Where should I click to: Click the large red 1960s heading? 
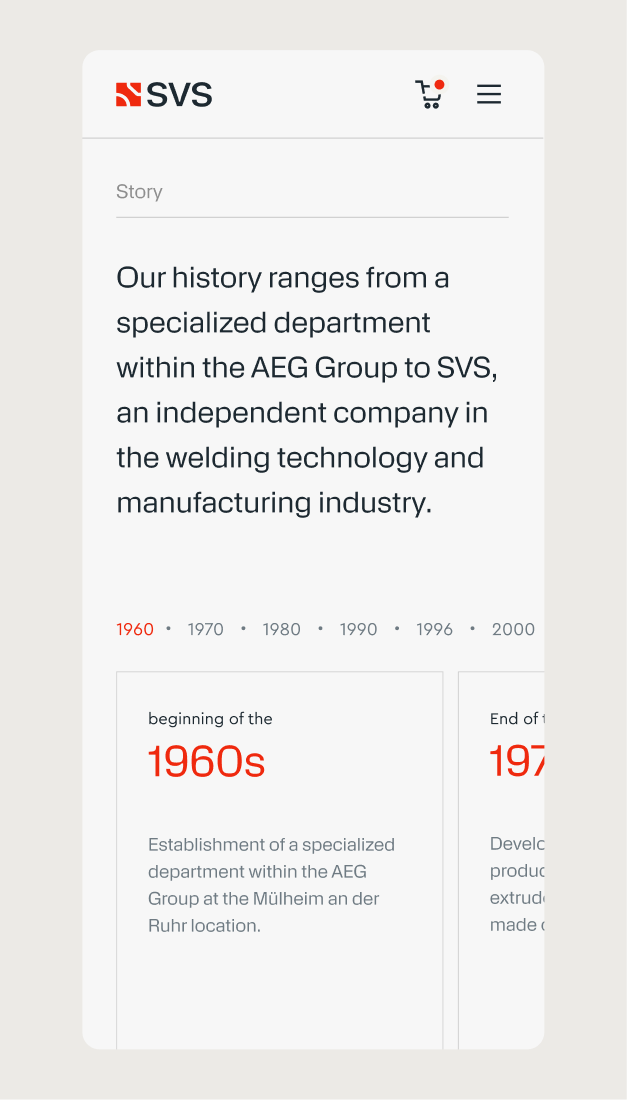[x=207, y=762]
